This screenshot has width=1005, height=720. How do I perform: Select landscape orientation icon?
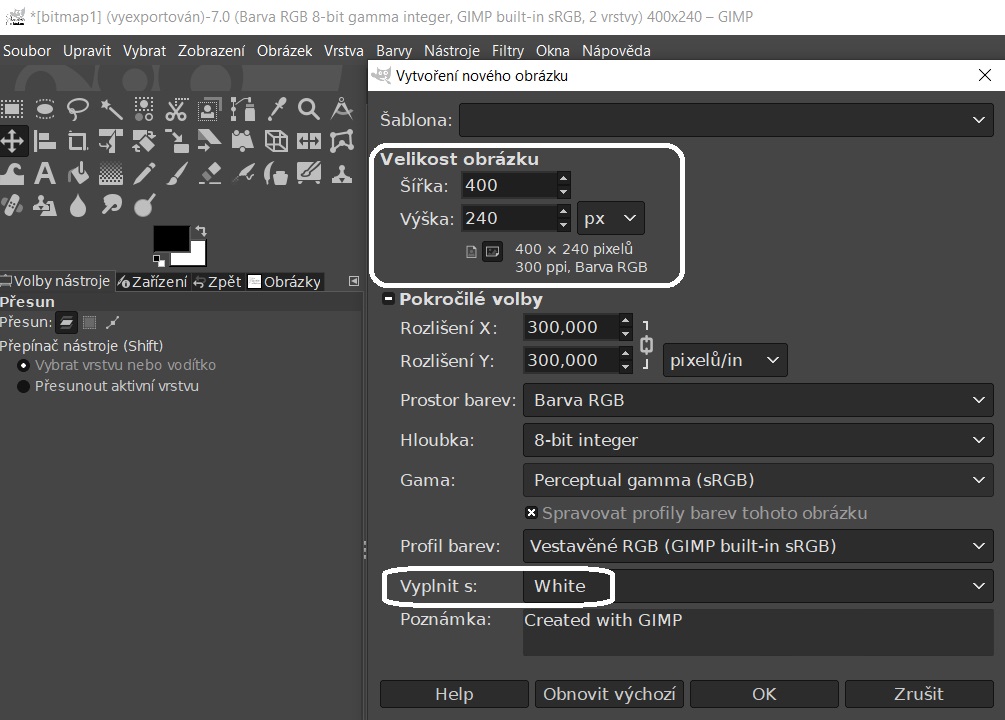click(x=492, y=252)
